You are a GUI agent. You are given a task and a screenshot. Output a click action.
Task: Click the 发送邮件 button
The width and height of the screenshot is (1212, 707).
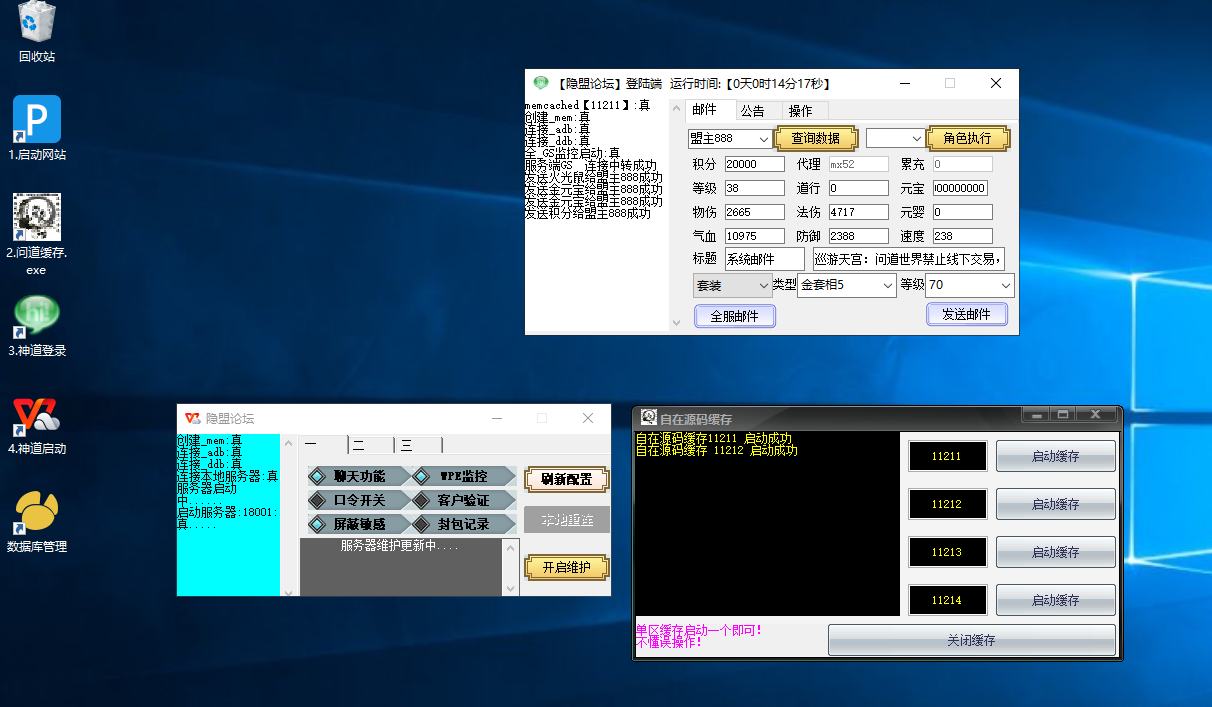coord(966,314)
